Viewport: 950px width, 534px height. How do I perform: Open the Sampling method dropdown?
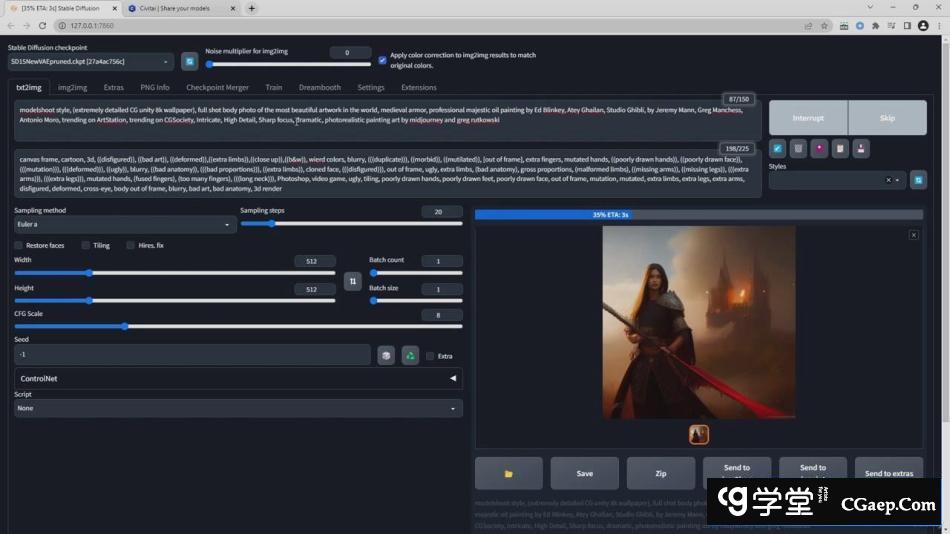[125, 225]
